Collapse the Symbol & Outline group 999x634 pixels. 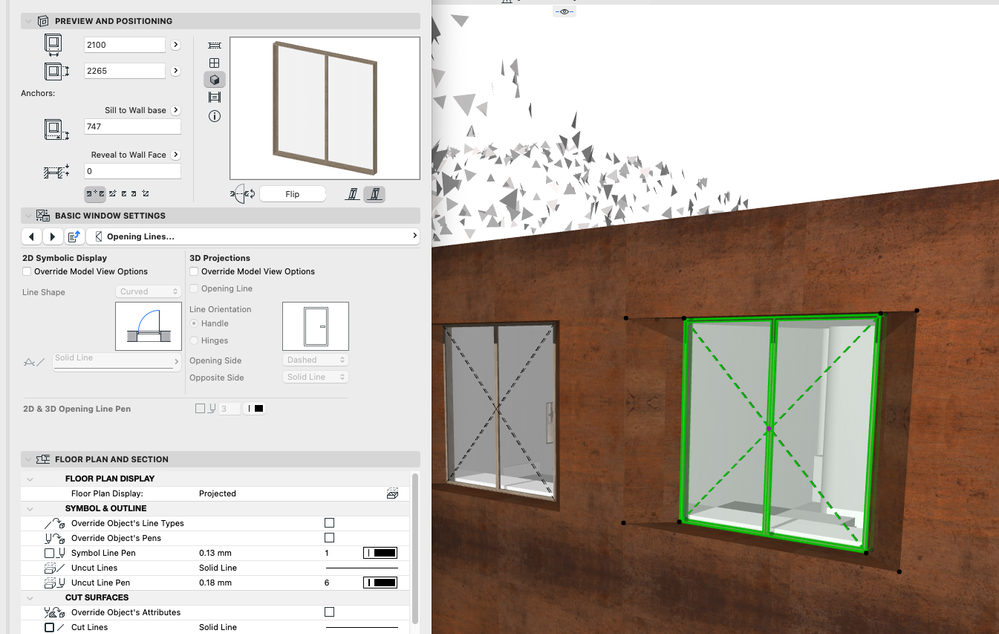[30, 508]
